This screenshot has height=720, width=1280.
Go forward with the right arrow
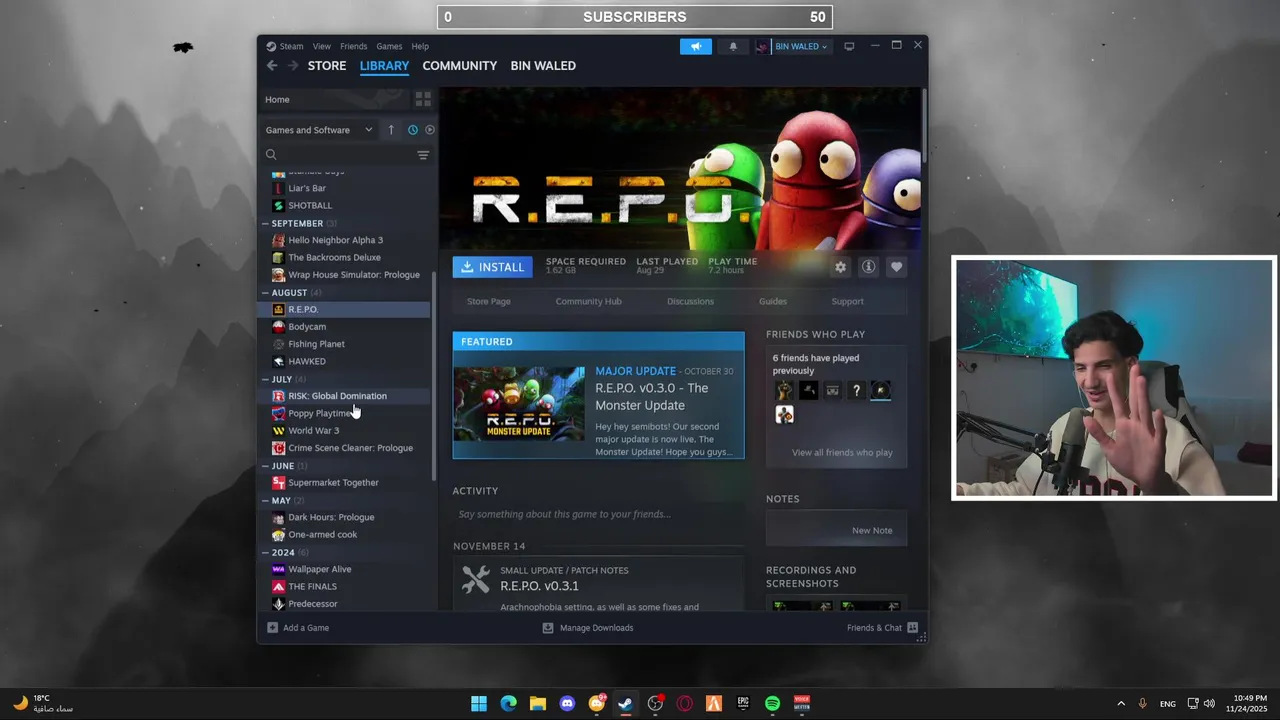click(293, 66)
